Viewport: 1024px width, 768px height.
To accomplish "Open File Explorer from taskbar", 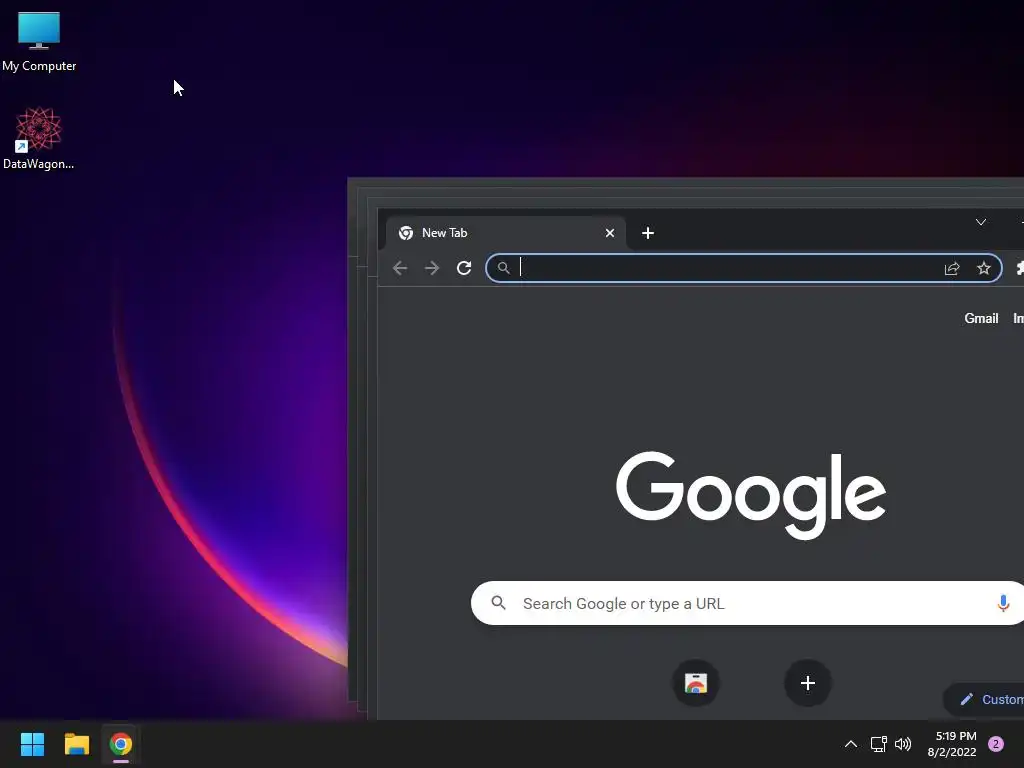I will click(76, 744).
